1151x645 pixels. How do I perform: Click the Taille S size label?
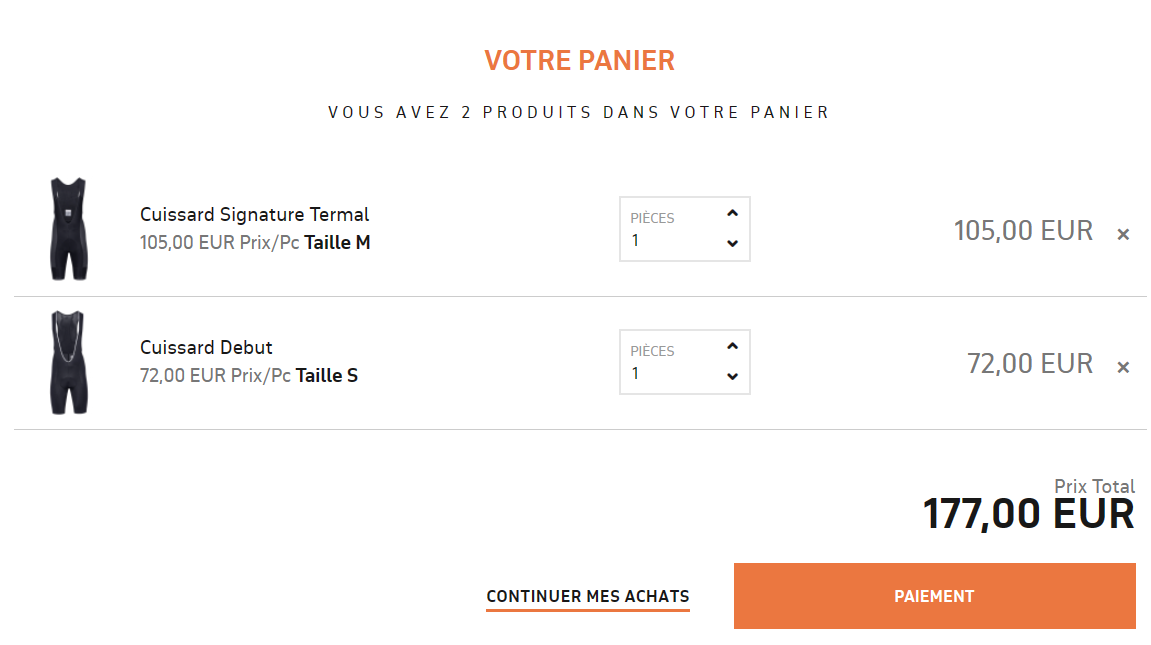(327, 375)
